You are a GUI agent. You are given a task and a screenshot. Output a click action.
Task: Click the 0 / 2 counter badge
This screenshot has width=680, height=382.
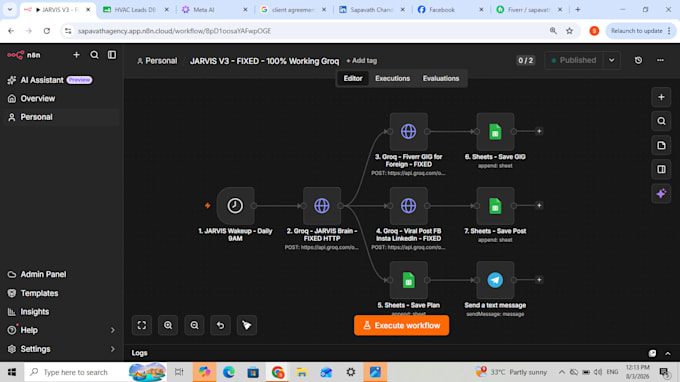pos(526,61)
